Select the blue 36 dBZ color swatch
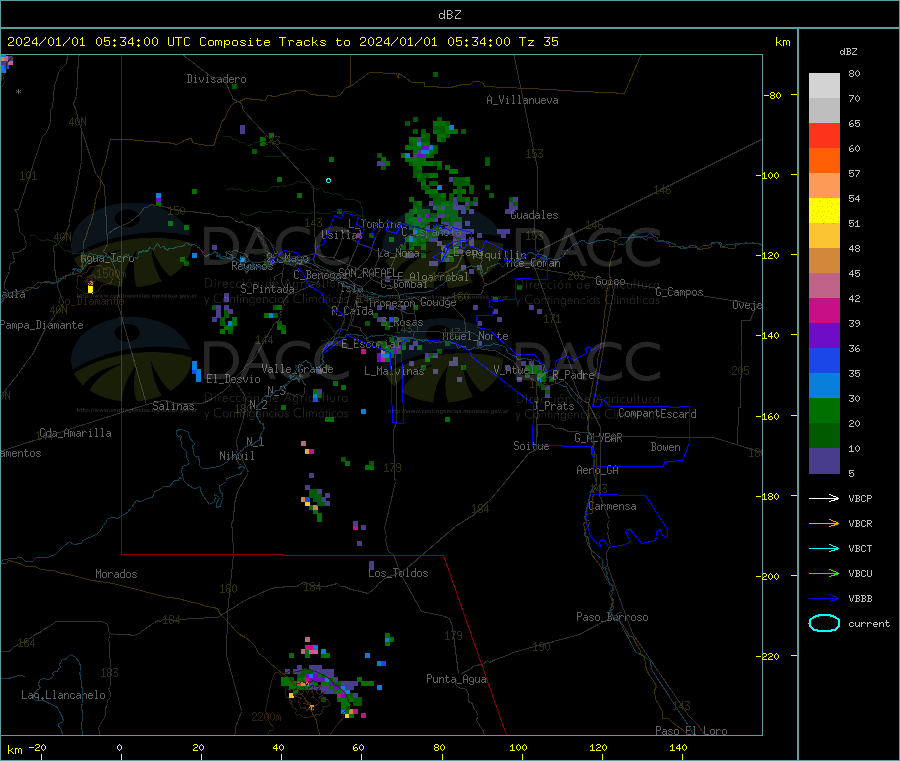This screenshot has width=900, height=761. click(x=824, y=360)
